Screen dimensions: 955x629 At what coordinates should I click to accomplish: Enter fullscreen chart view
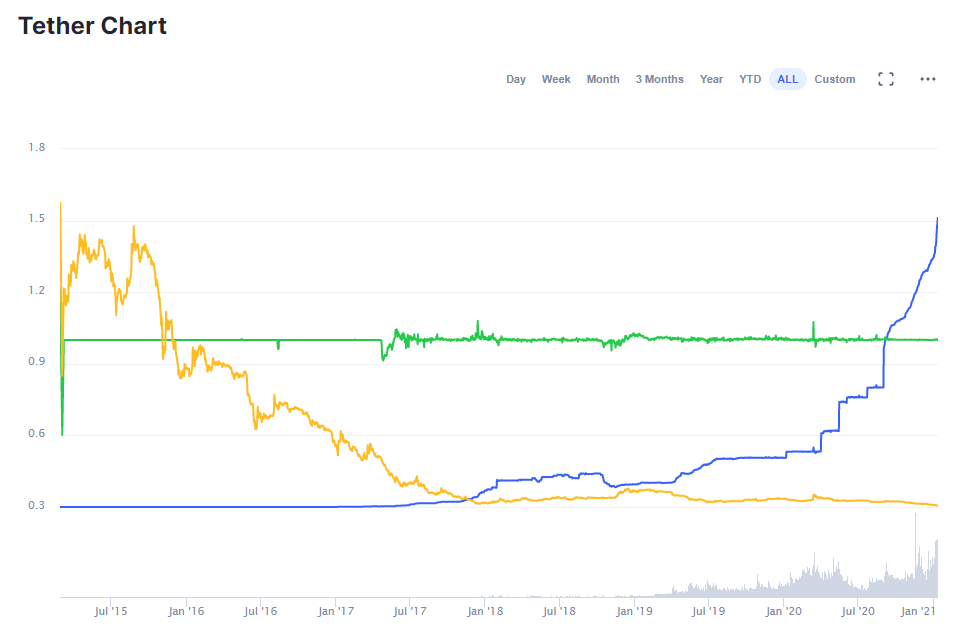click(x=885, y=79)
